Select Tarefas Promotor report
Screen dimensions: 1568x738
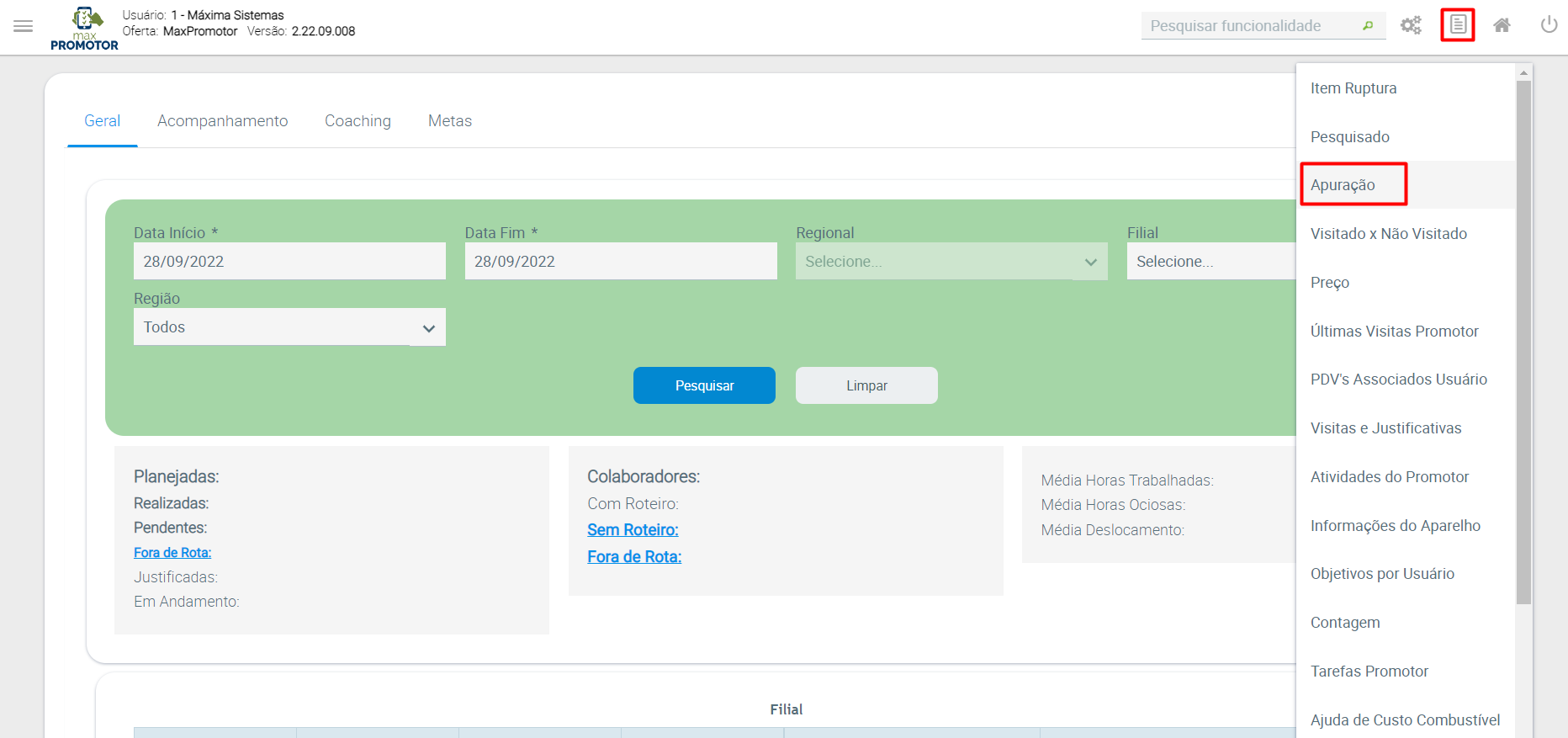click(x=1406, y=672)
